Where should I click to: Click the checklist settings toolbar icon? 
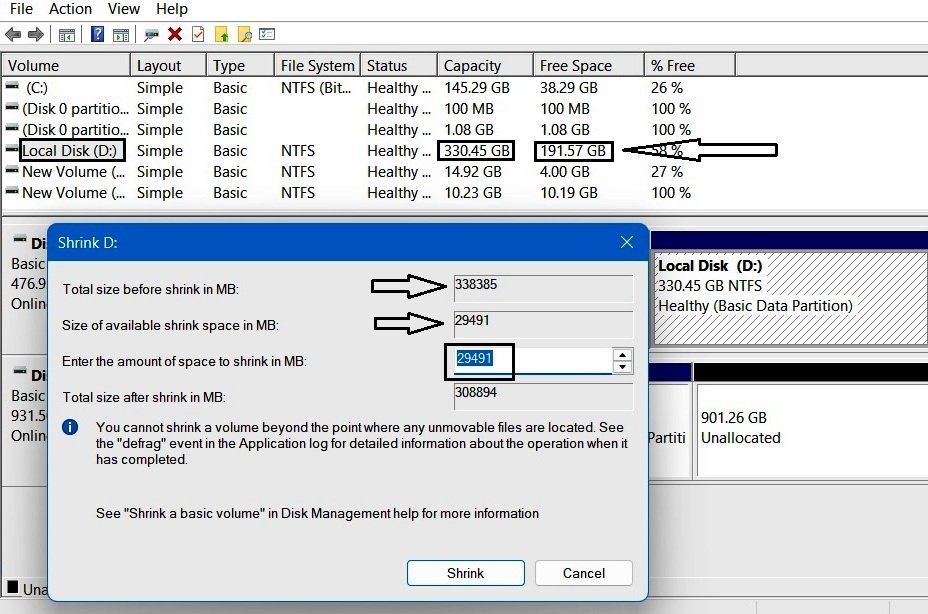click(x=267, y=34)
